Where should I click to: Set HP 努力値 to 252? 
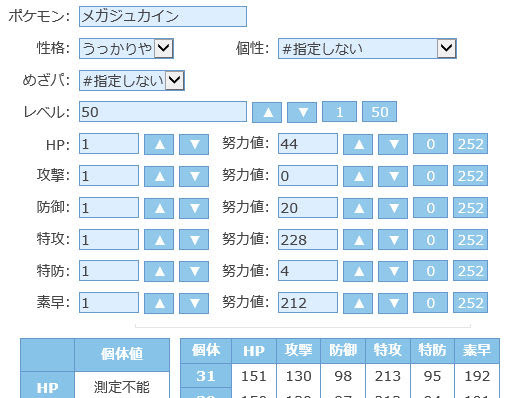tap(470, 144)
